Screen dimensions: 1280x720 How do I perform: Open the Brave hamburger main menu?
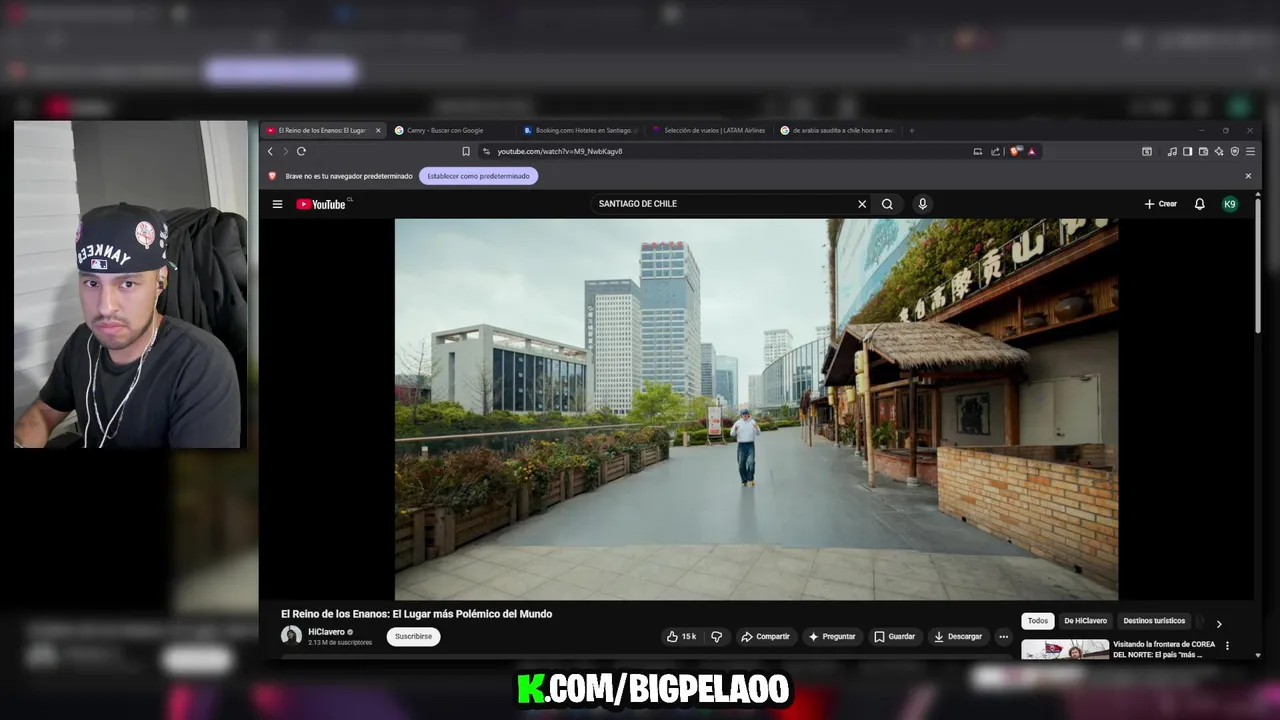[x=1250, y=151]
